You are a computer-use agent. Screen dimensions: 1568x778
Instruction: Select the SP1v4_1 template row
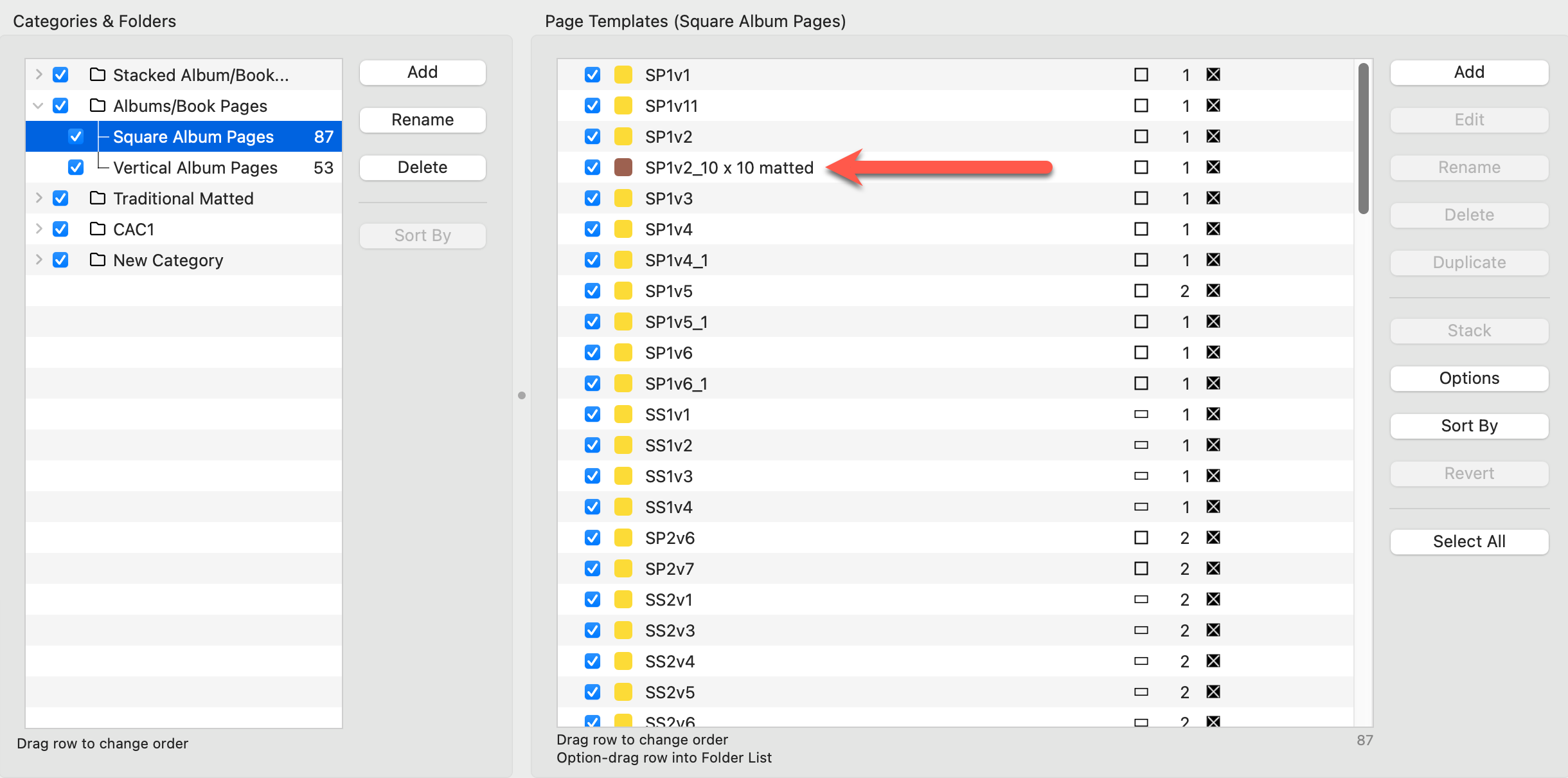tap(676, 260)
